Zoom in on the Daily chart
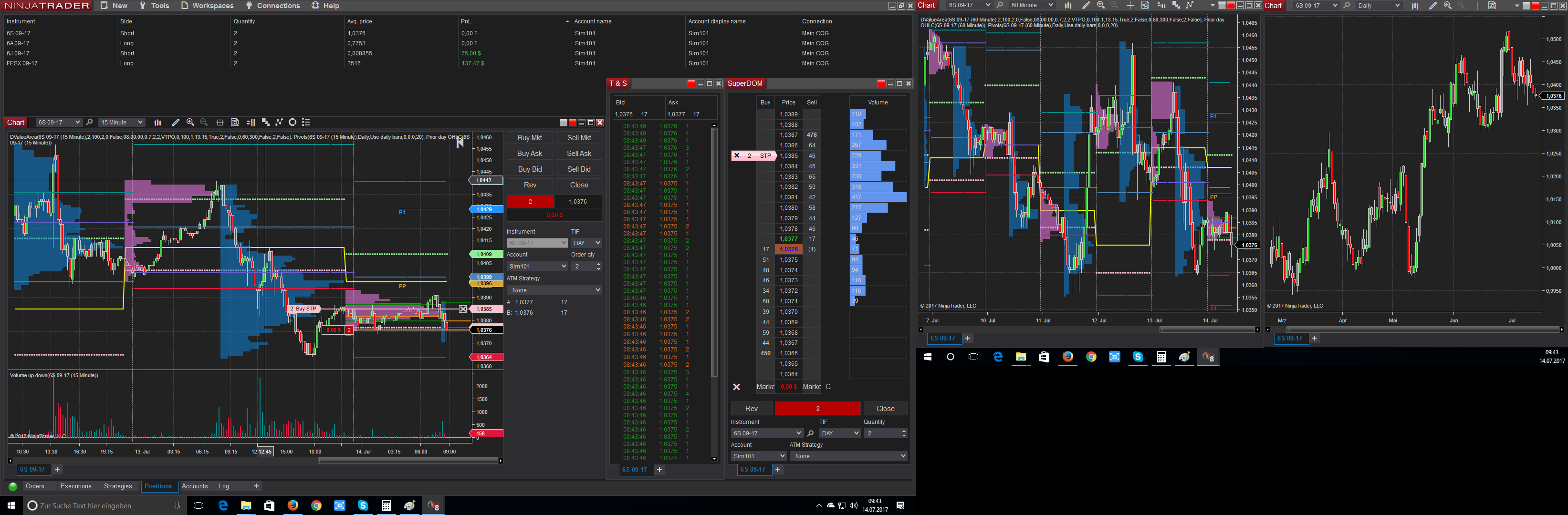Image resolution: width=1568 pixels, height=515 pixels. tap(1447, 5)
